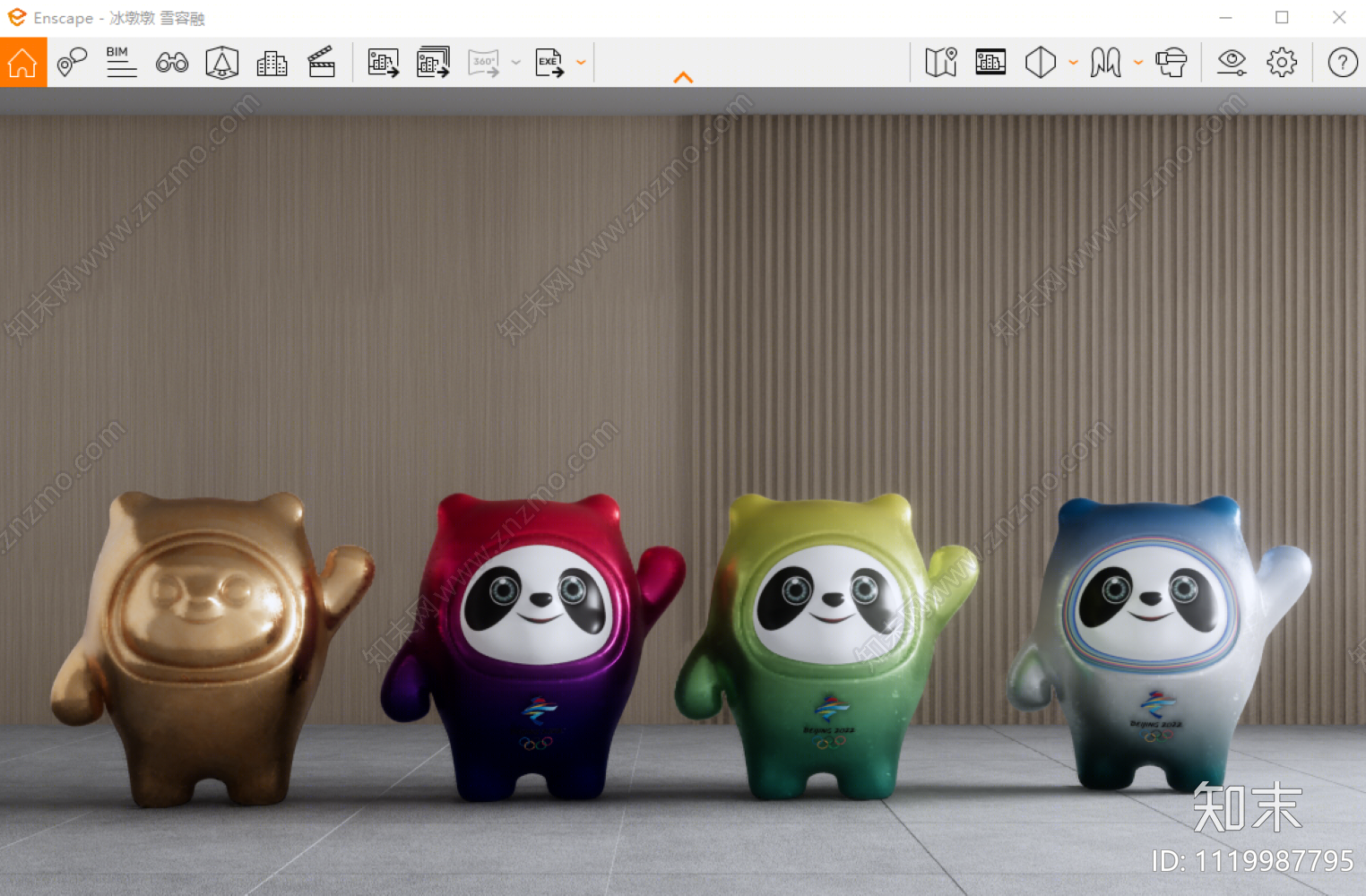Open the help question mark
1366x896 pixels.
[1343, 63]
